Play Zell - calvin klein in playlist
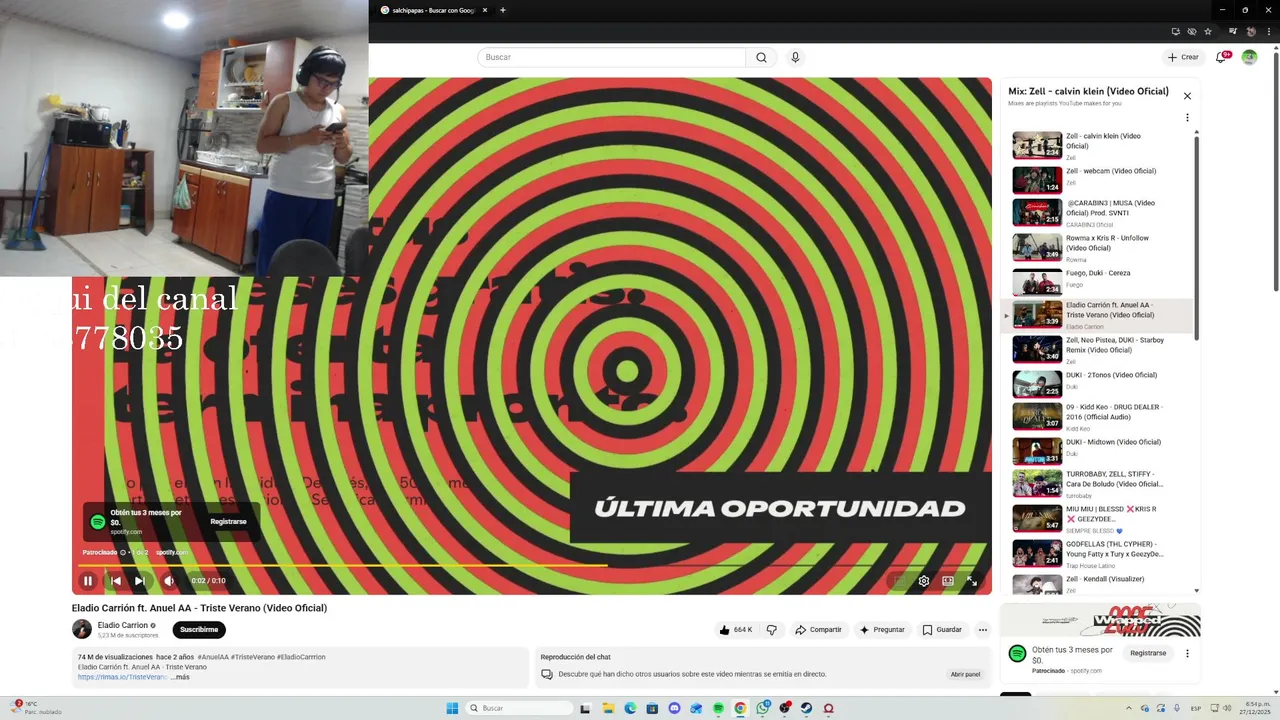Viewport: 1280px width, 720px height. tap(1098, 145)
